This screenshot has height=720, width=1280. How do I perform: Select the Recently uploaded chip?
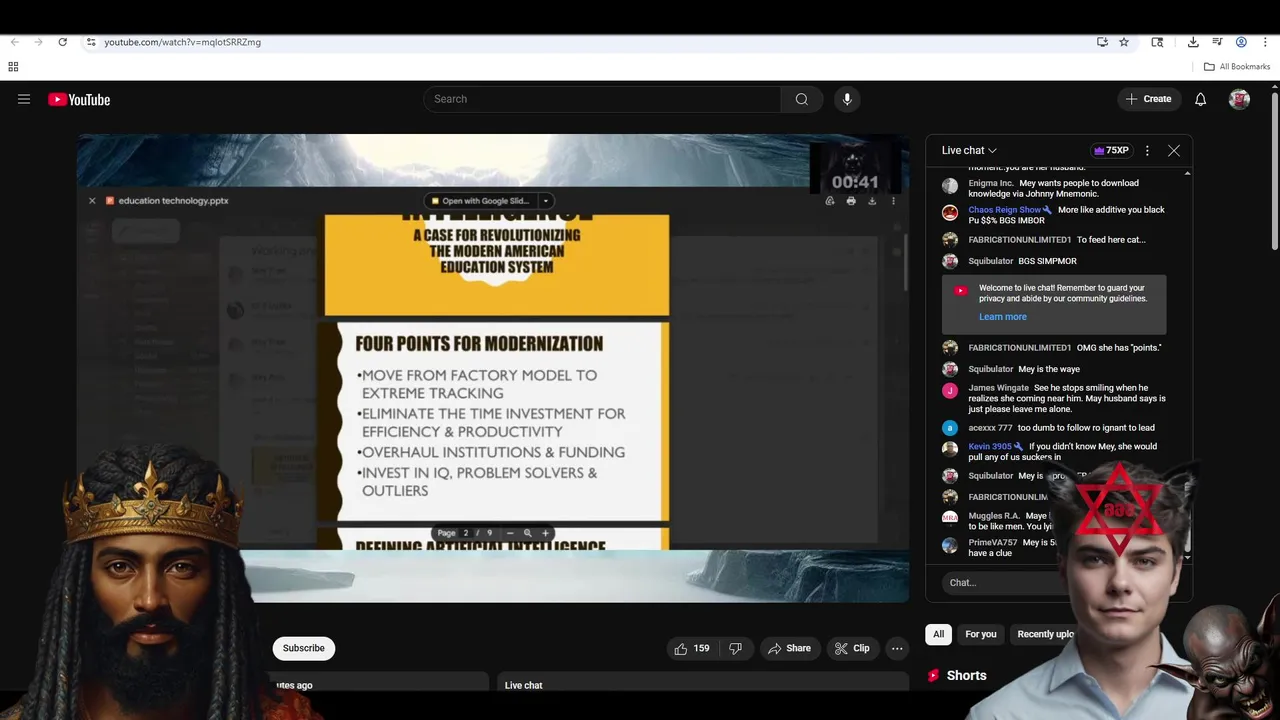point(1045,634)
